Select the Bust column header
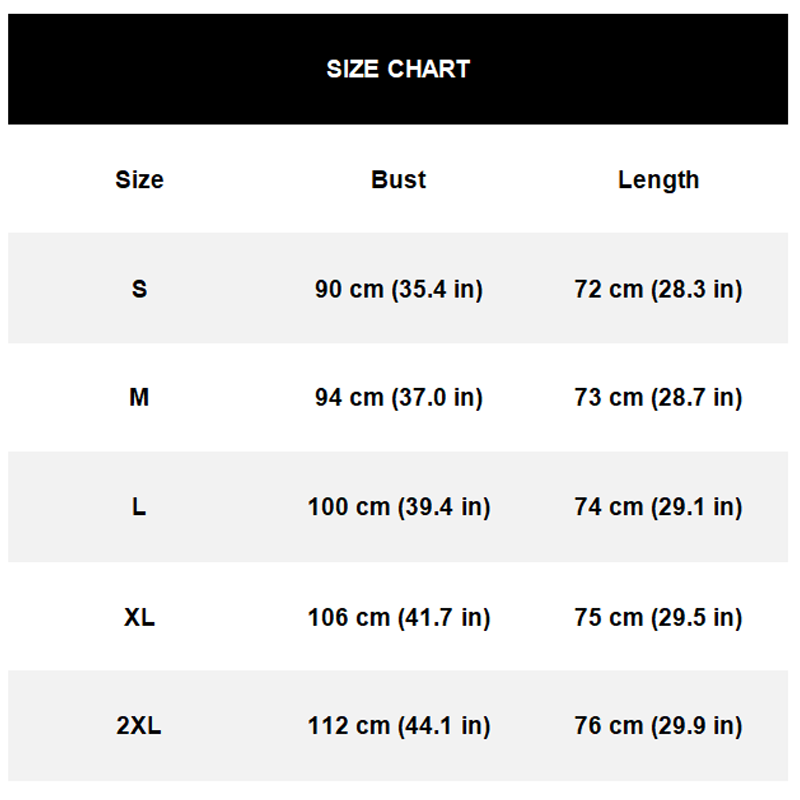This screenshot has width=800, height=800. coord(398,180)
